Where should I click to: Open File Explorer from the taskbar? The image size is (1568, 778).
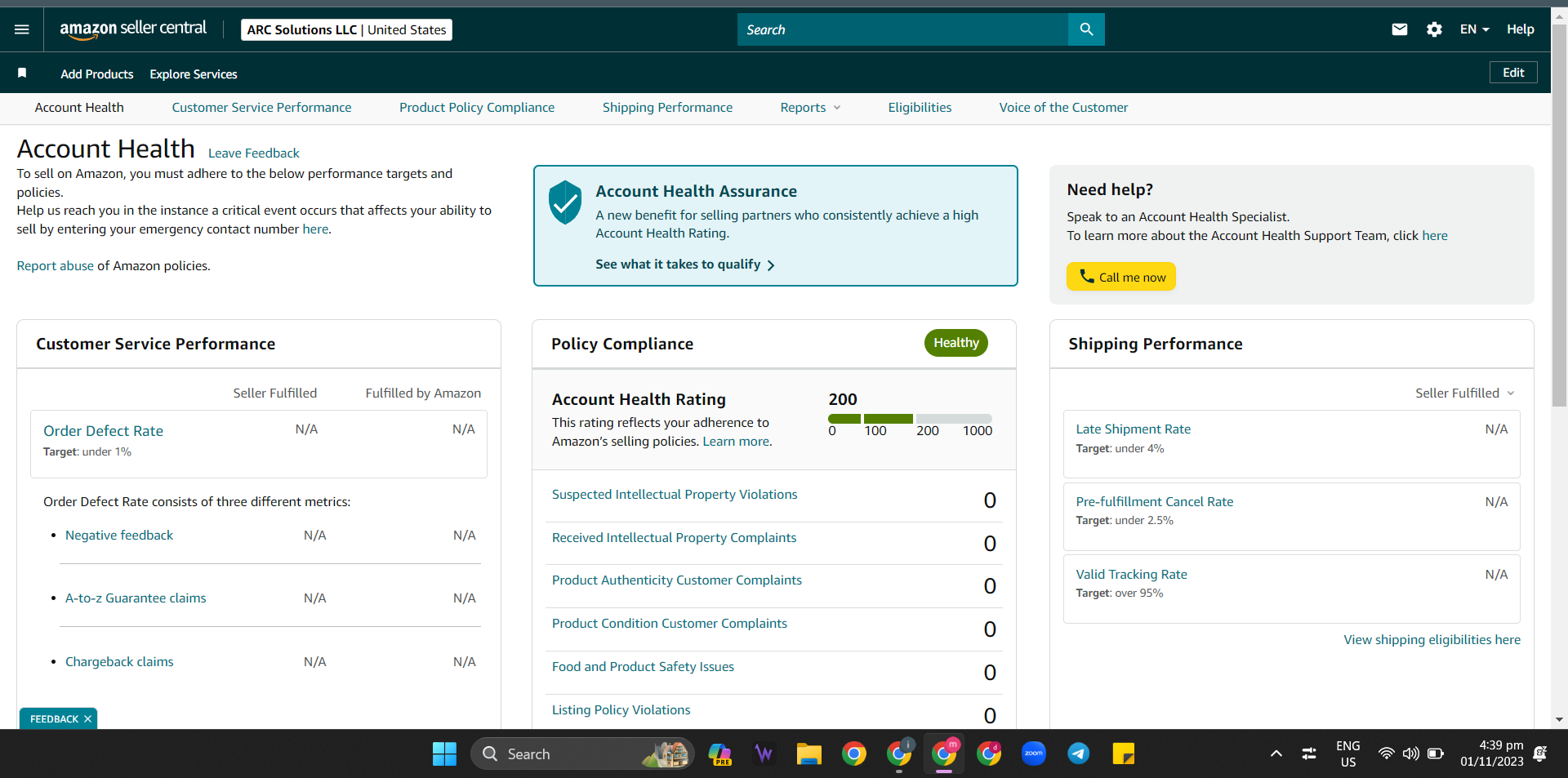click(x=808, y=754)
